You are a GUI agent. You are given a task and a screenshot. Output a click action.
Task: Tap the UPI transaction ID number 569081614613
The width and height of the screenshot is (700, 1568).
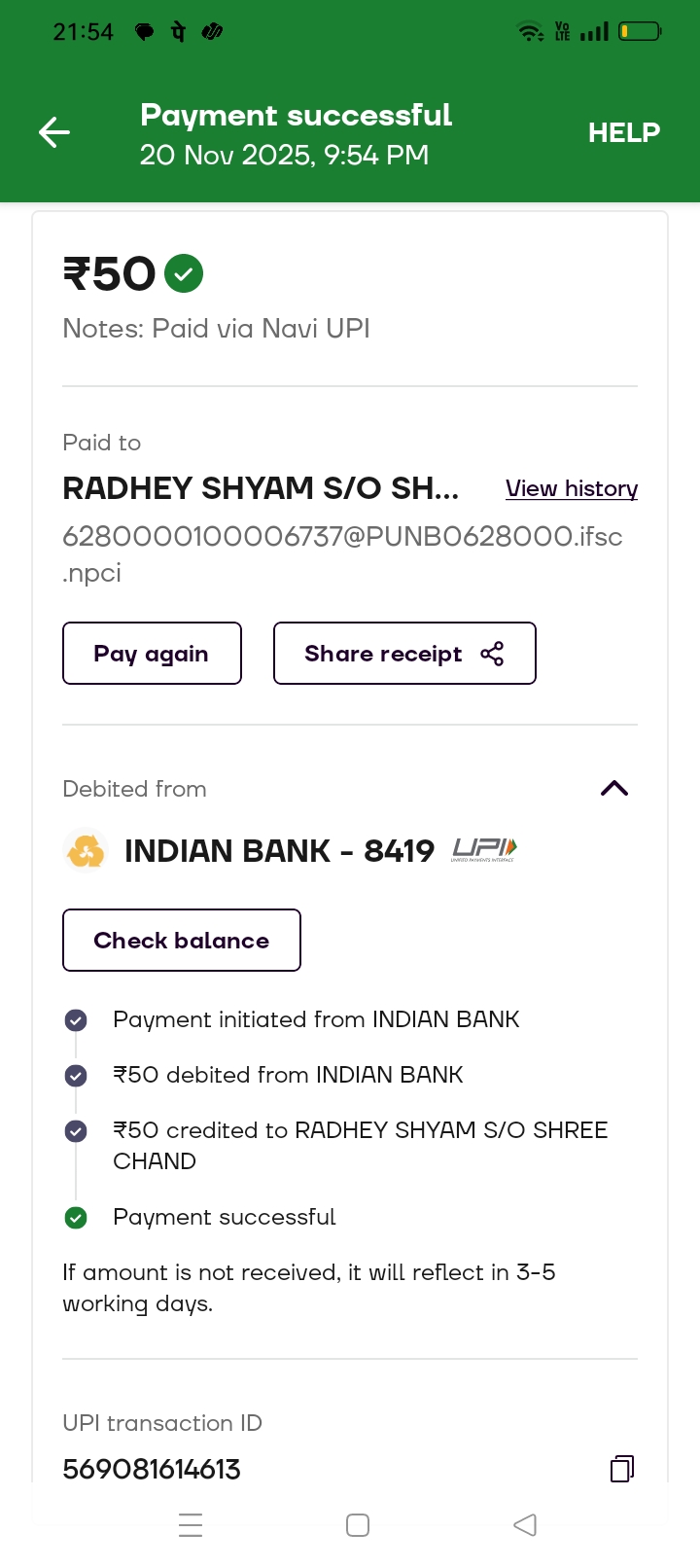click(152, 1469)
